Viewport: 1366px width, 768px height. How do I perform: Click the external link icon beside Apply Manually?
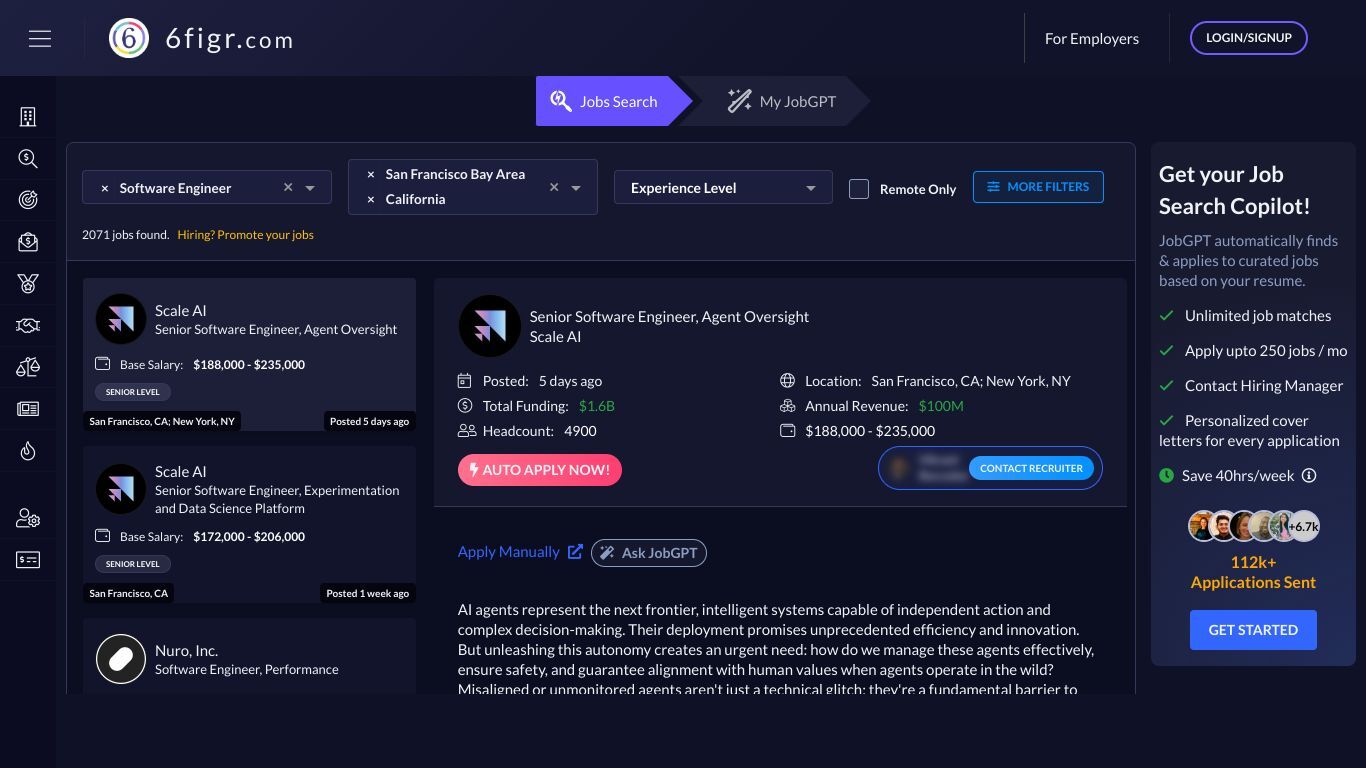[575, 551]
